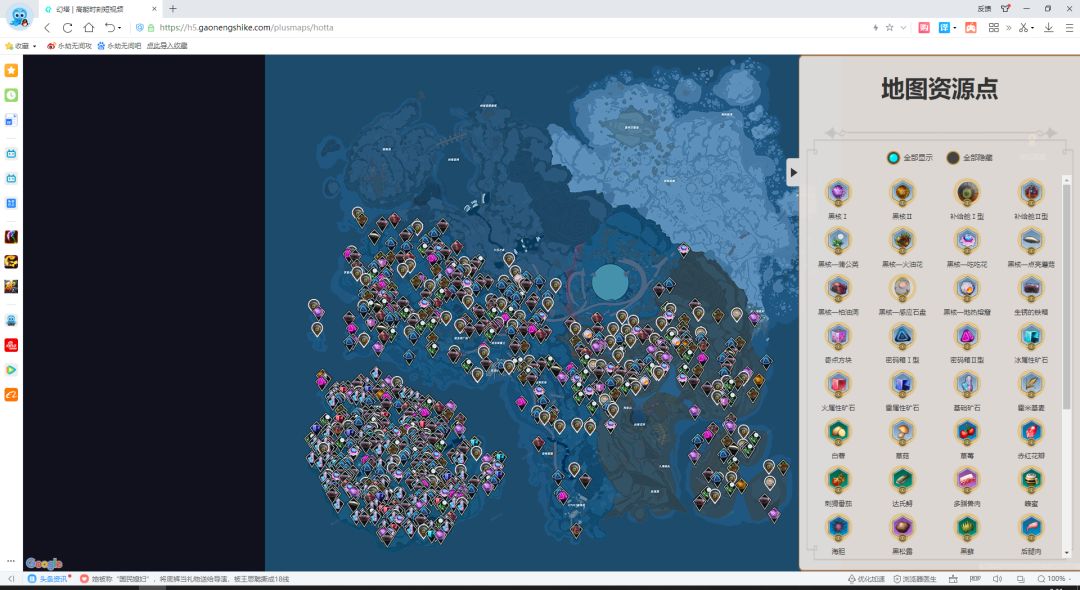Toggle the 火属性矿石 fire ore icon
The image size is (1080, 590).
click(838, 383)
